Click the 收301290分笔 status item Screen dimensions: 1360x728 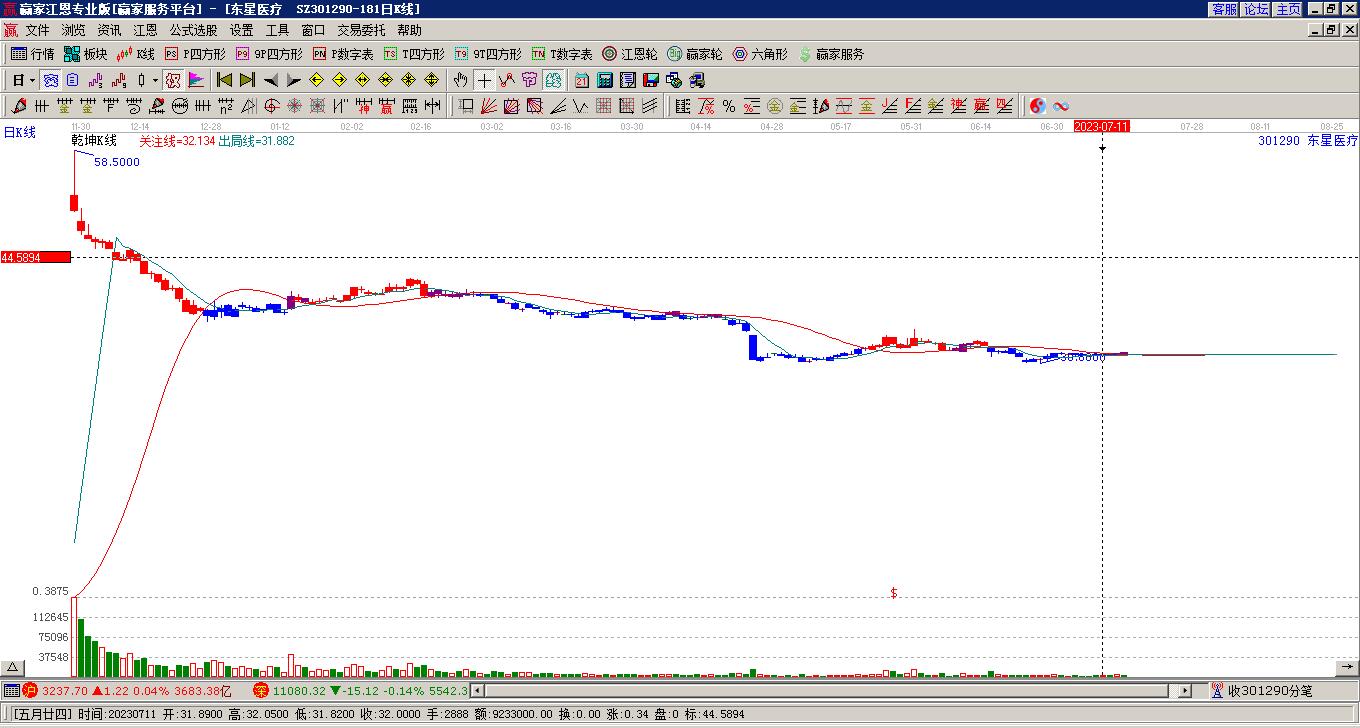click(x=1260, y=691)
